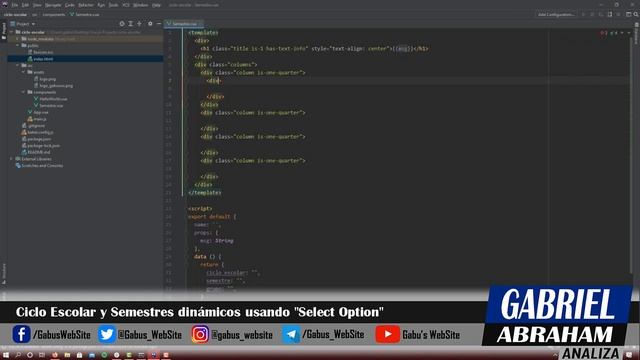Select package-lock.json in project tree
This screenshot has height=360, width=640.
click(x=41, y=145)
